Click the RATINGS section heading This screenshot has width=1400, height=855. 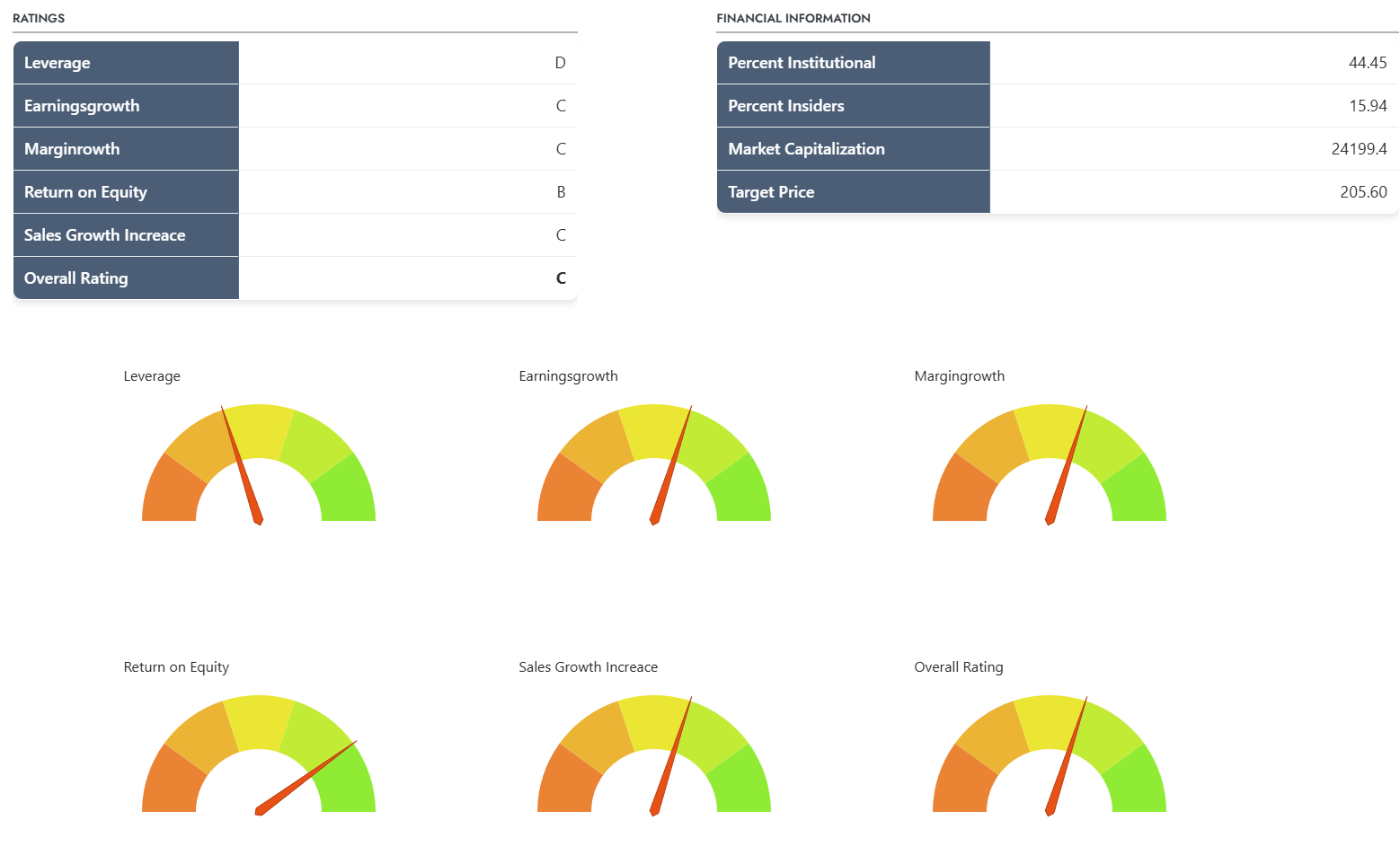click(x=39, y=18)
